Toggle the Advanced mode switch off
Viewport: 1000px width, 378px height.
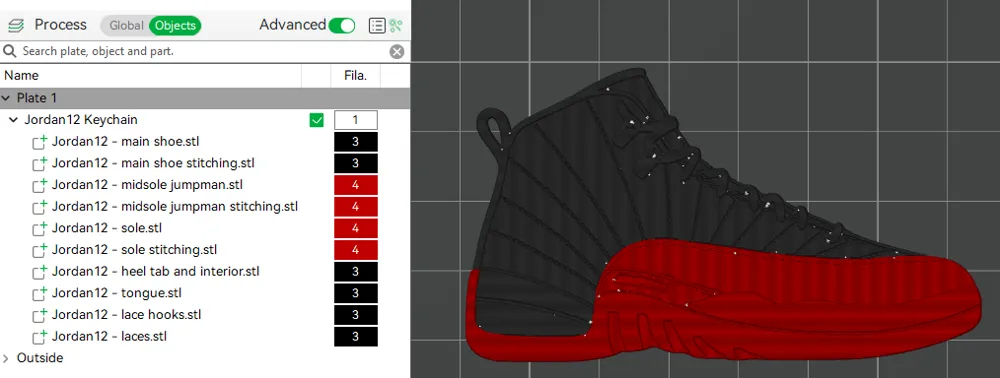tap(342, 25)
